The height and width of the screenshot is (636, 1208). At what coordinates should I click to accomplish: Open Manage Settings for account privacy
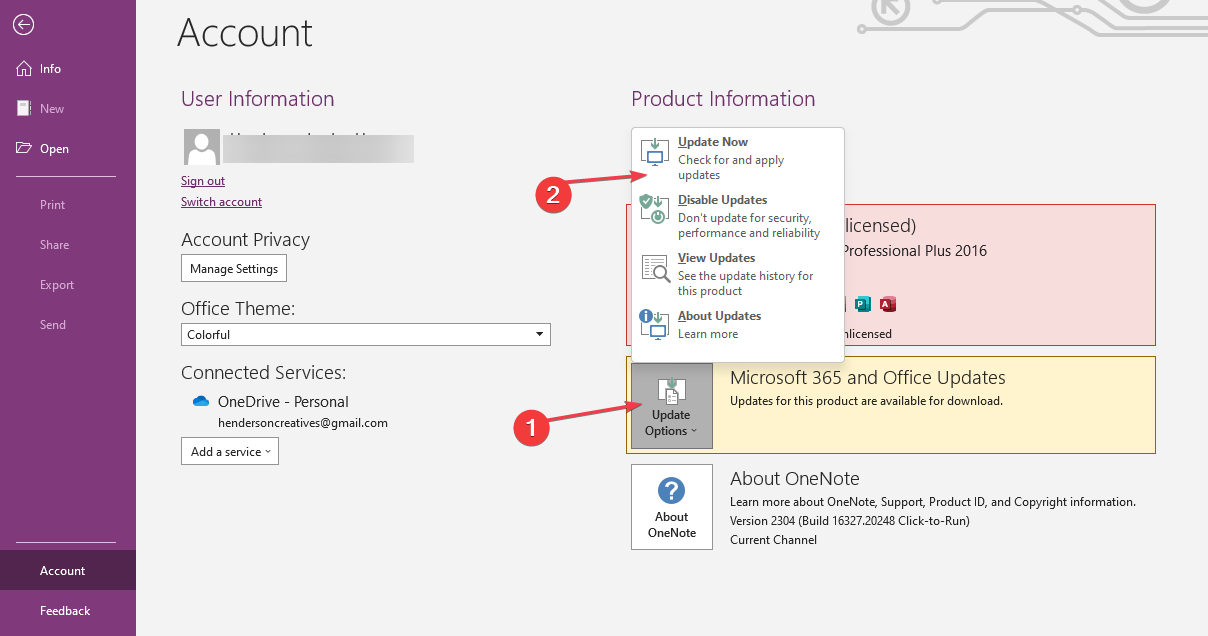point(234,269)
